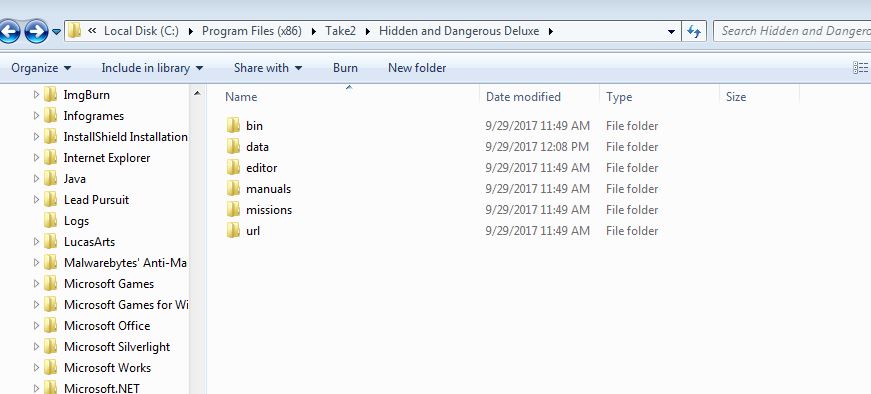Viewport: 871px width, 394px height.
Task: Click the Search Hidden and Dangerous field
Action: pyautogui.click(x=792, y=31)
